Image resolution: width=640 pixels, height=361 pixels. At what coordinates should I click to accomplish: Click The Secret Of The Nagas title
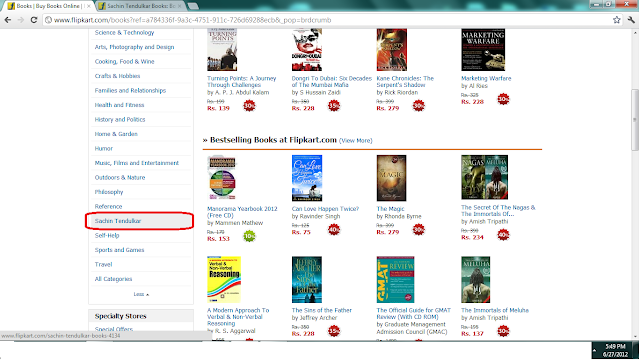point(498,211)
